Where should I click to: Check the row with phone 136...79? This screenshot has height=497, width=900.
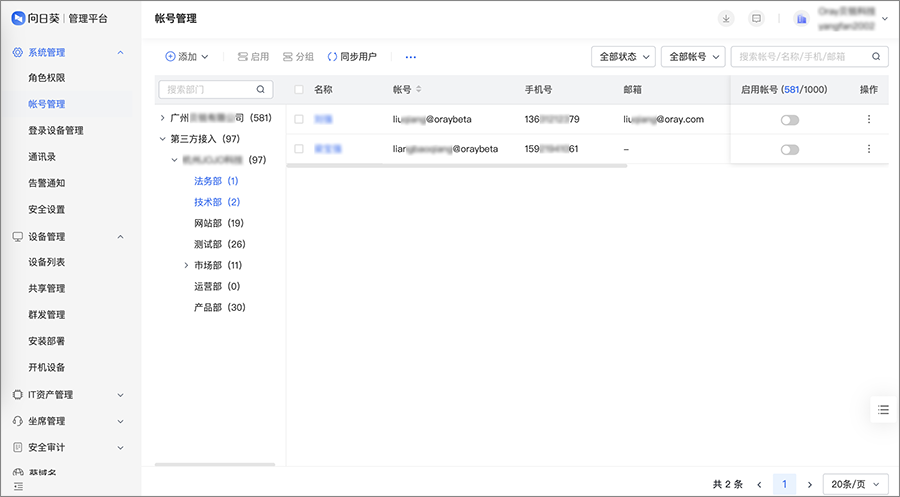coord(298,119)
